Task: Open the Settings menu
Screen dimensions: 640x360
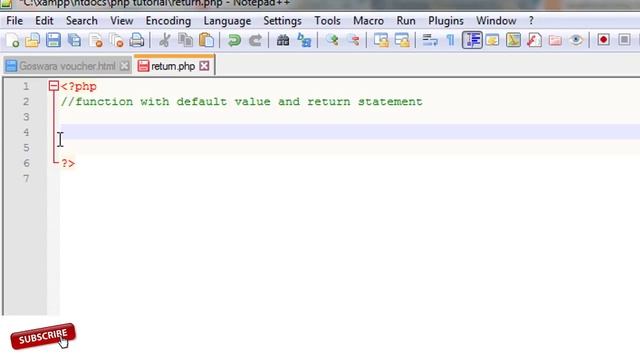Action: coord(282,21)
